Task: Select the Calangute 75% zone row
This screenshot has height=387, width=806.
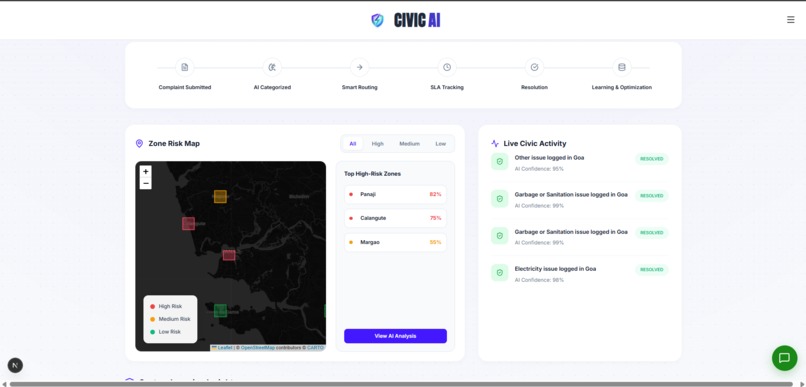Action: tap(395, 218)
